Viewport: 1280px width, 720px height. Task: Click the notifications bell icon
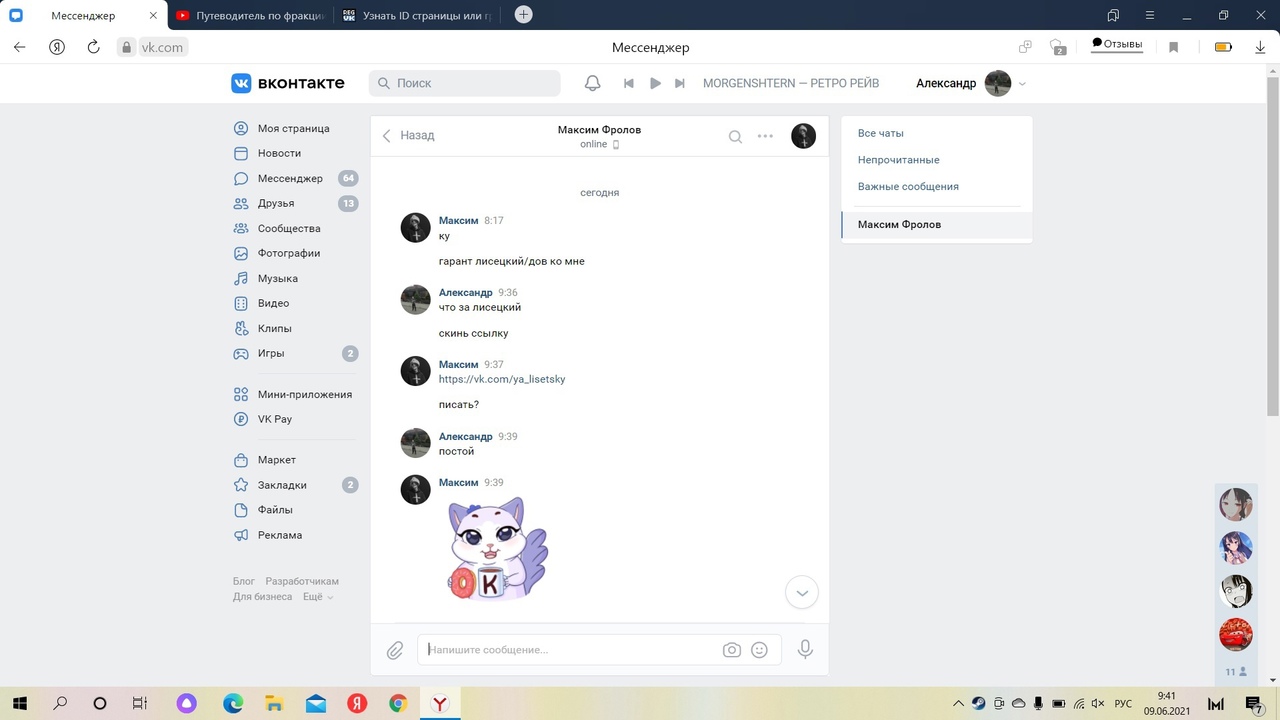(x=592, y=83)
